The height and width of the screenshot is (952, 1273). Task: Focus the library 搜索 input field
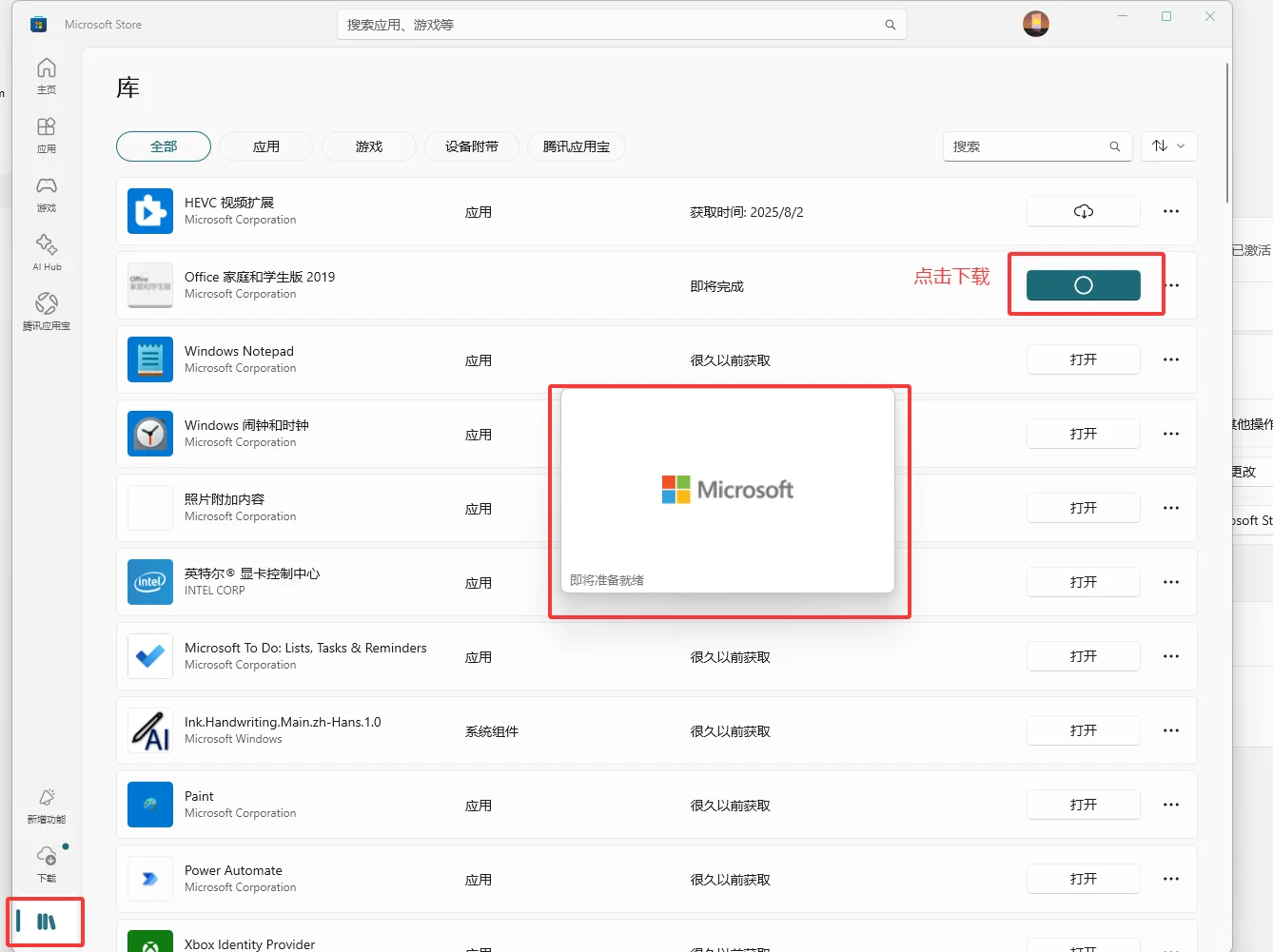point(1038,146)
